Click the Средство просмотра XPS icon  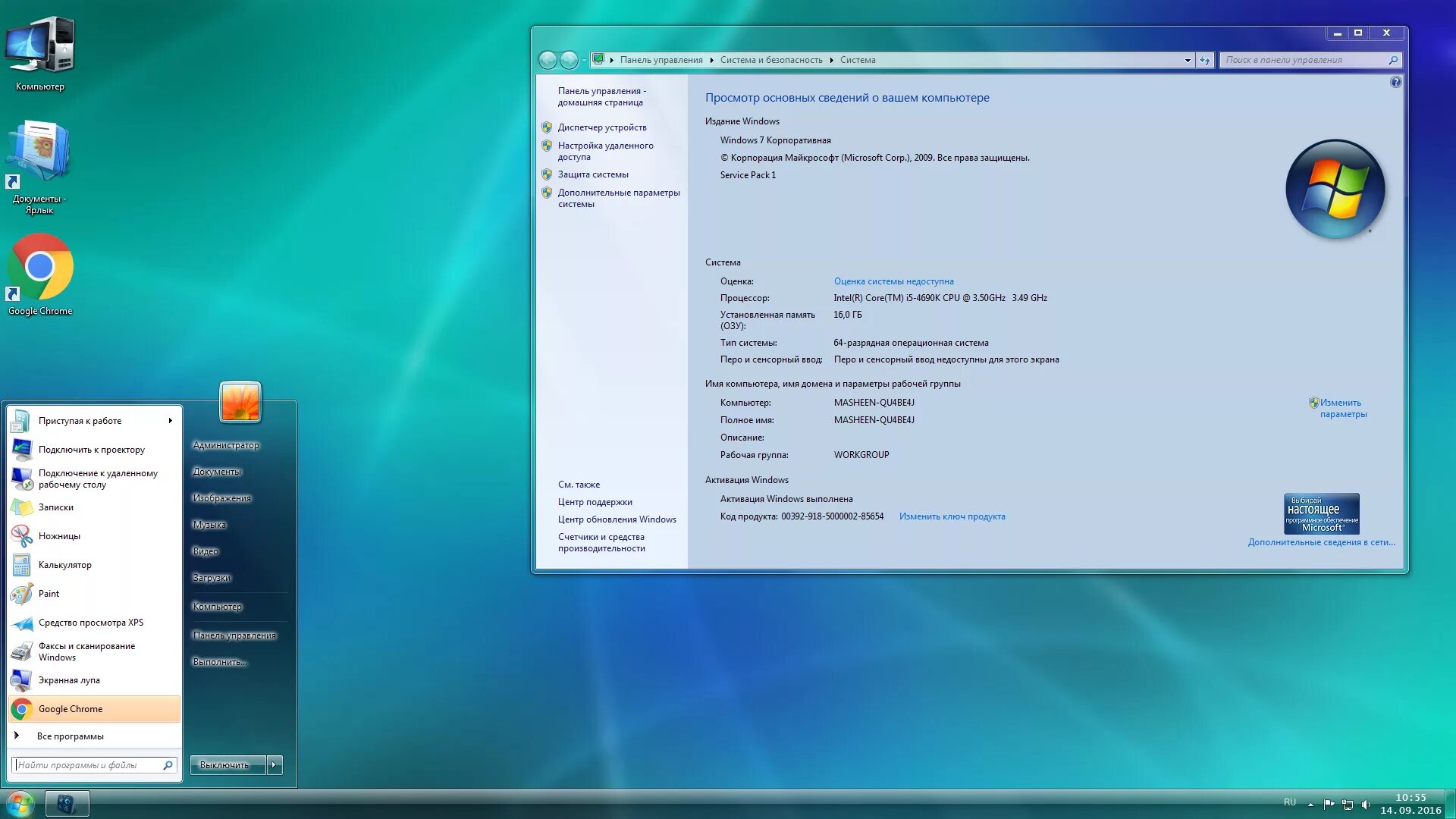pyautogui.click(x=22, y=623)
